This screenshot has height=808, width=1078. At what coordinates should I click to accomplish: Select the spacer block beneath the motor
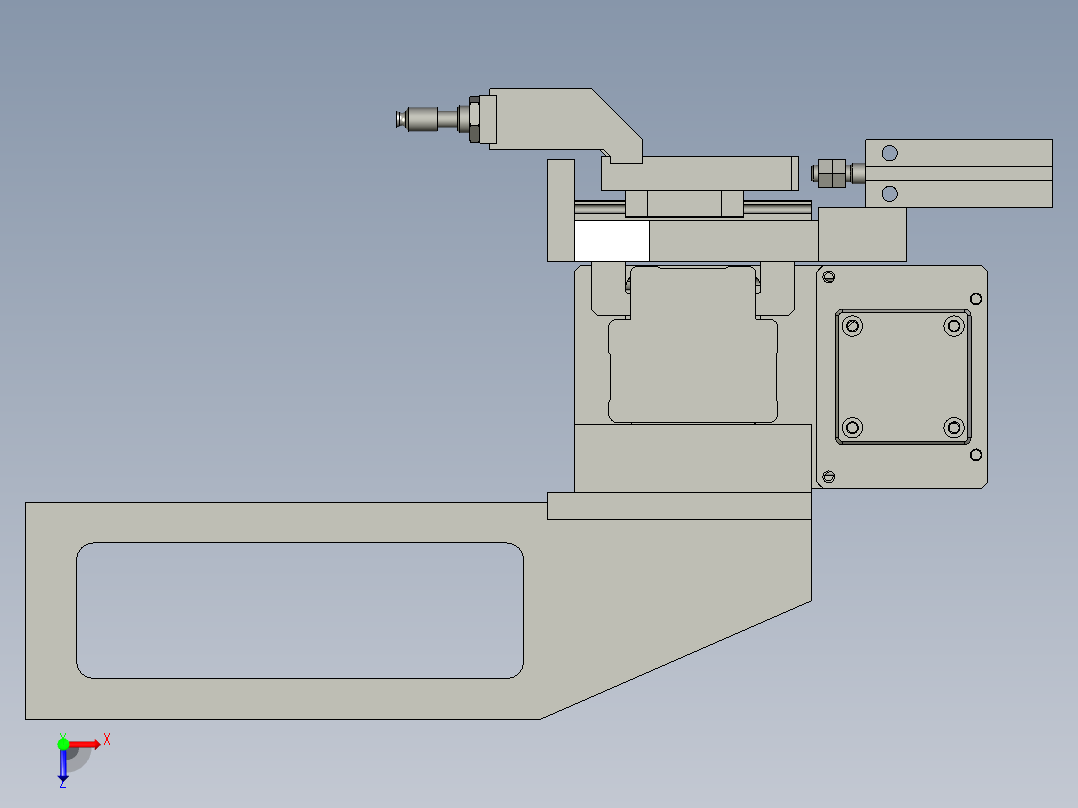[x=693, y=458]
